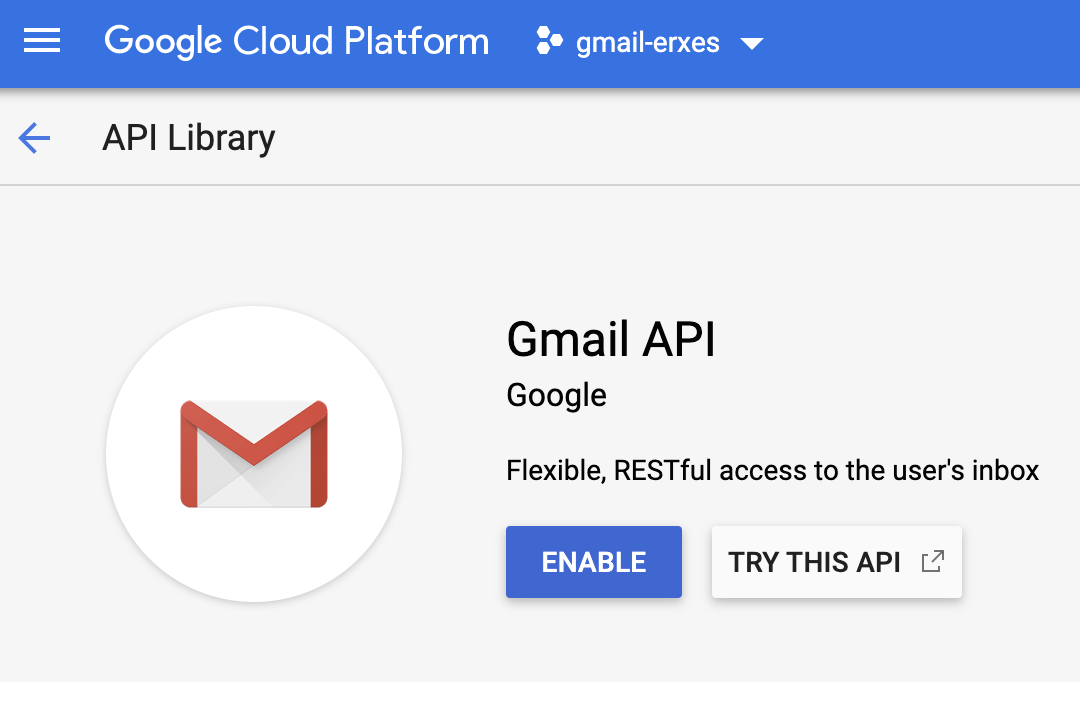Click the word Google in the header logo
The image size is (1080, 702).
coord(164,41)
